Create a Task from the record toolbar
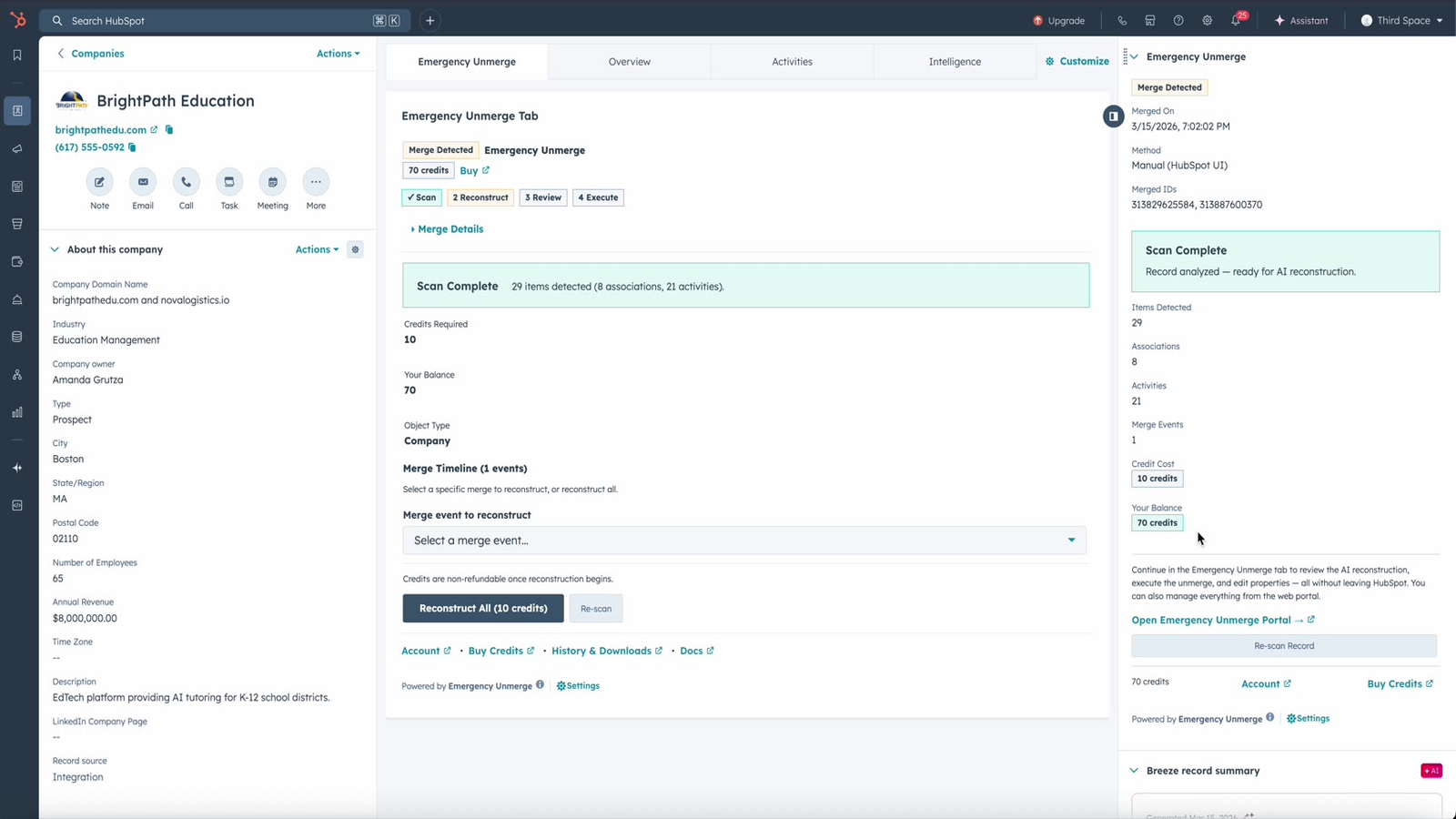 pyautogui.click(x=228, y=181)
